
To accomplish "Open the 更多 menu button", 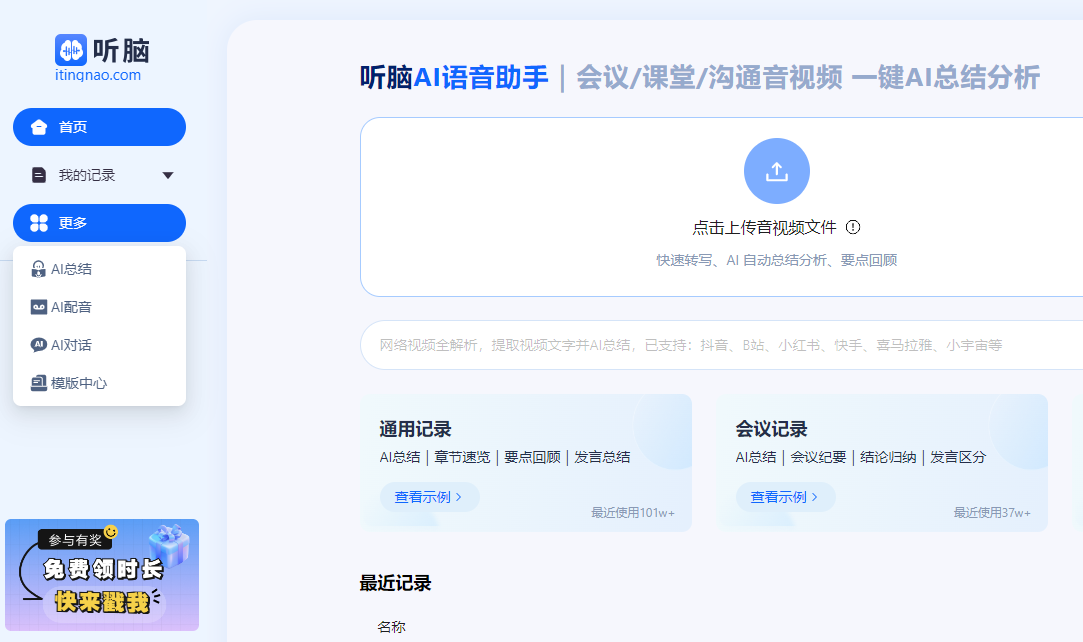I will tap(99, 223).
